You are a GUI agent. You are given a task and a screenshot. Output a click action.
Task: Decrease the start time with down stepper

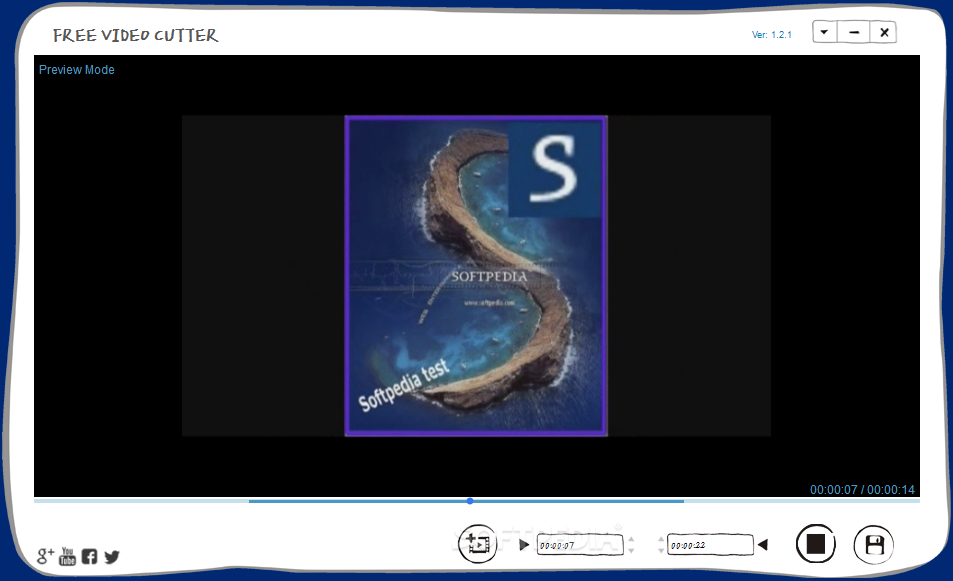631,550
